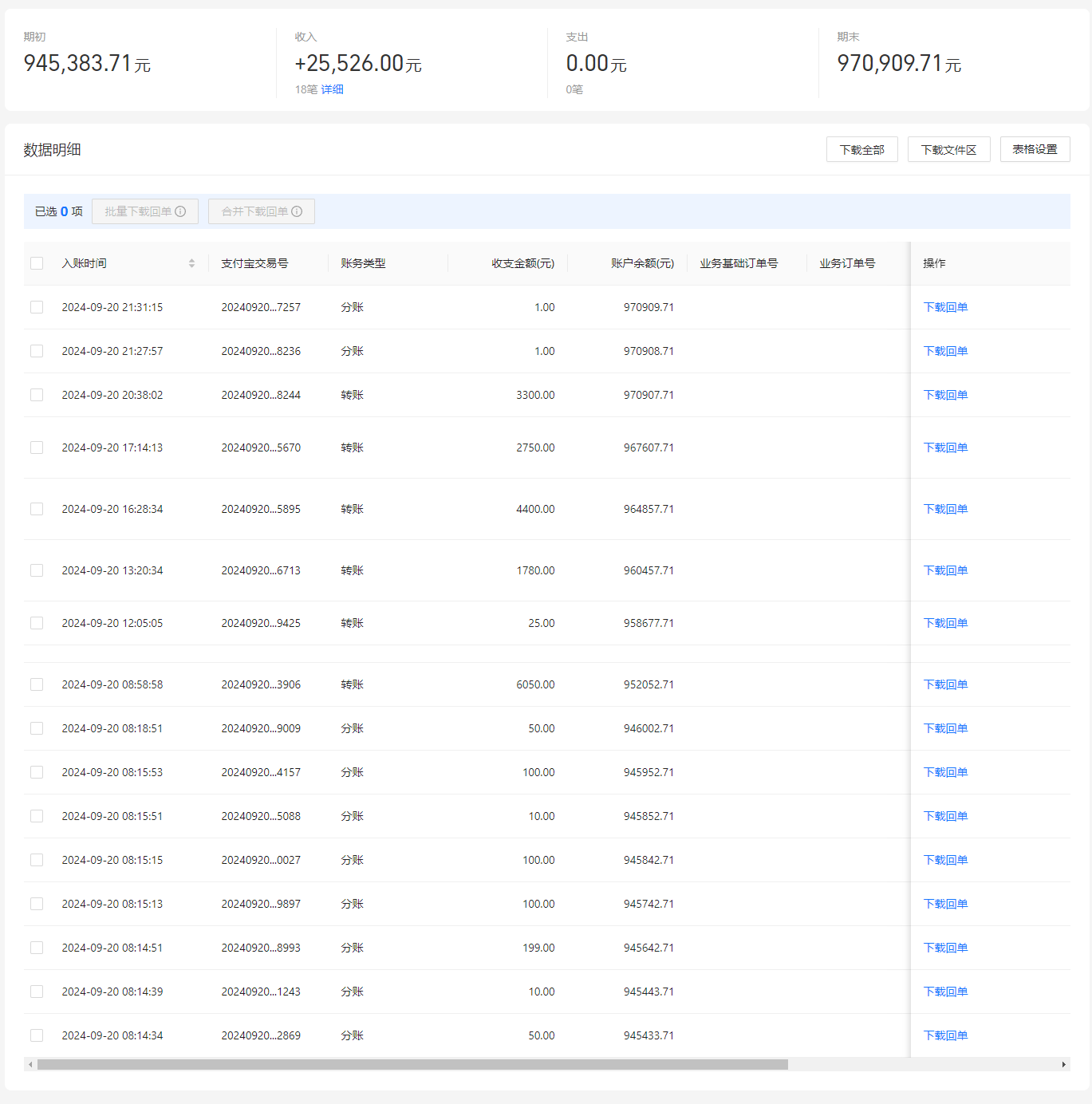Check the row dated 2024-09-20 21:27:57

(x=37, y=351)
